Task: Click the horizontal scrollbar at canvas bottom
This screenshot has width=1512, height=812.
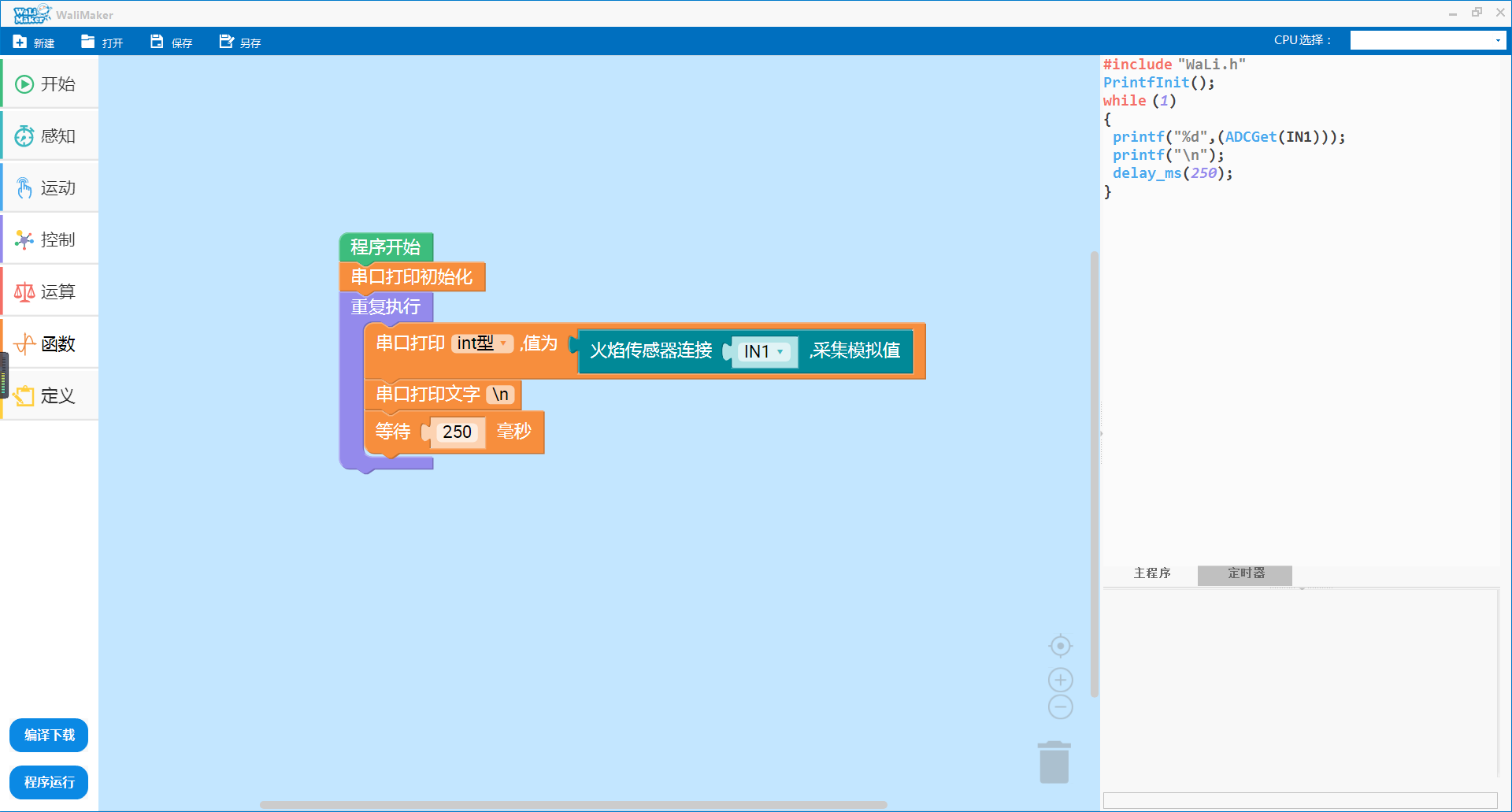Action: (573, 805)
